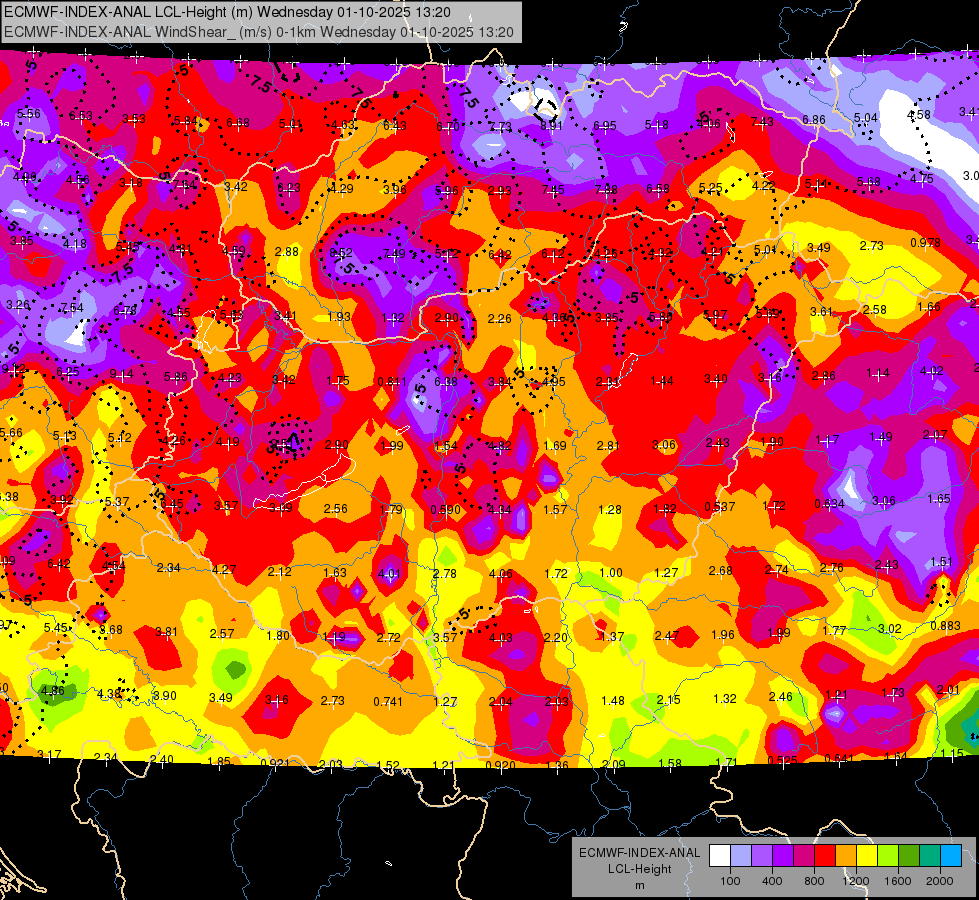Viewport: 979px width, 900px height.
Task: Select the yellow legend color box
Action: tap(867, 855)
